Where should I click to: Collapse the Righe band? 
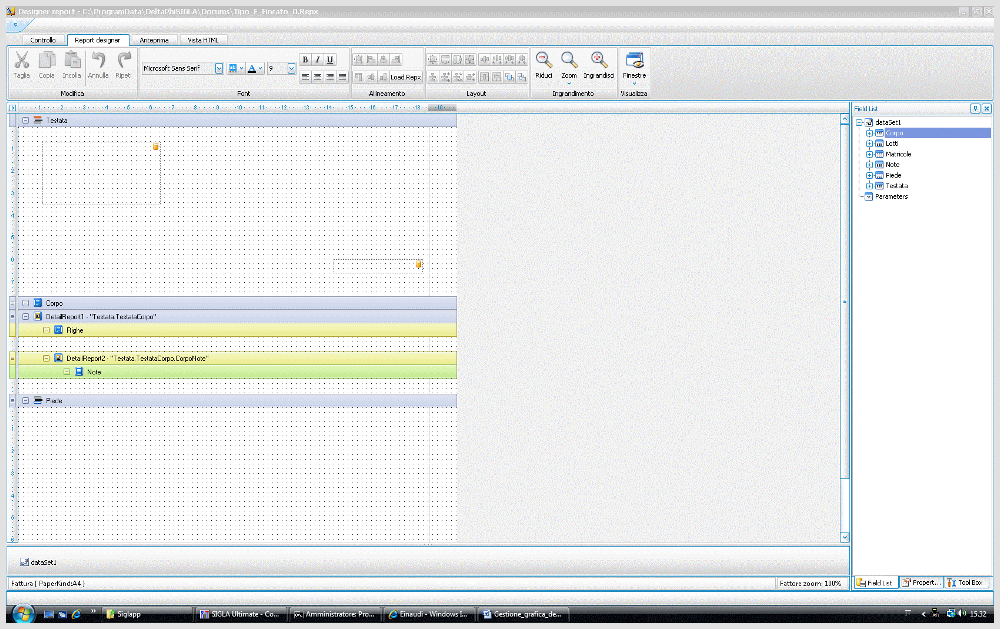(47, 330)
